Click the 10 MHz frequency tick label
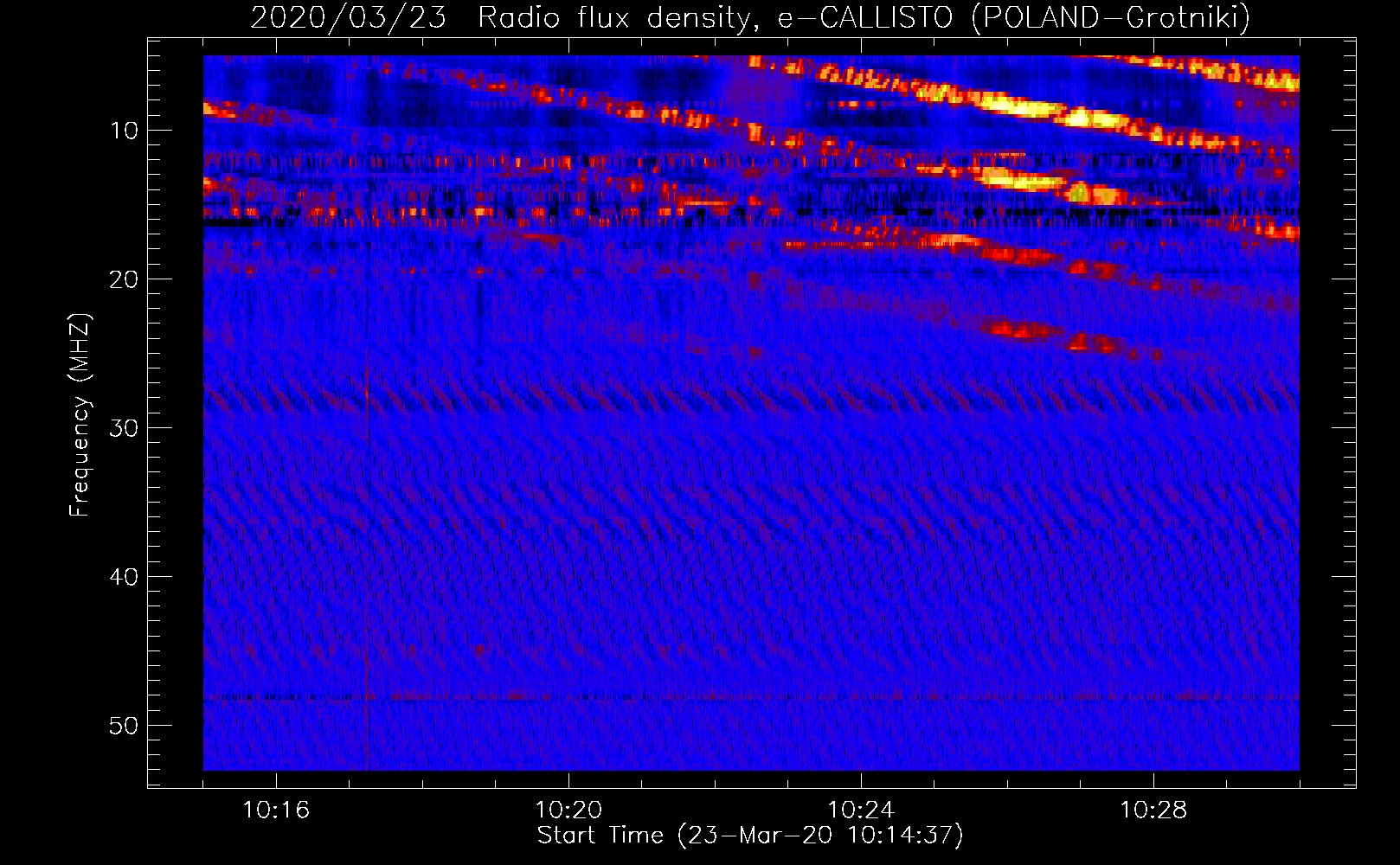The height and width of the screenshot is (865, 1400). click(125, 131)
